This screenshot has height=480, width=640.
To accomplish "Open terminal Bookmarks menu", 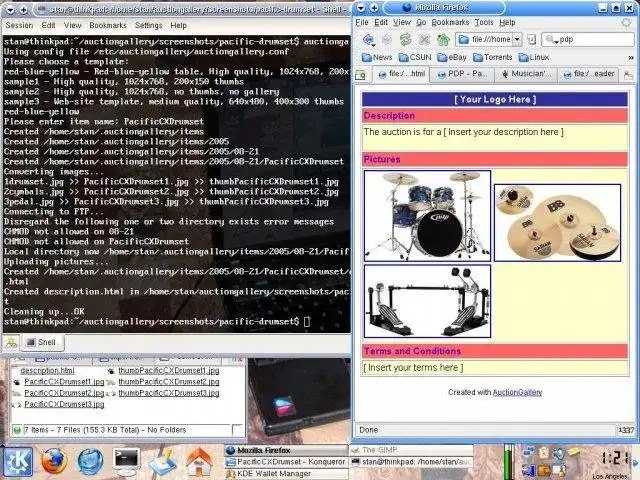I will [x=108, y=25].
